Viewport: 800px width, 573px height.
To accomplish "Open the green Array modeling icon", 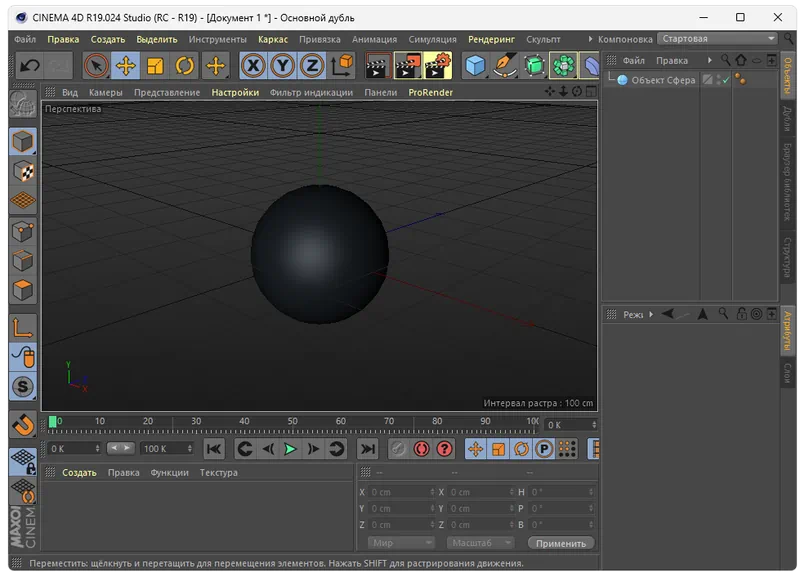I will 563,65.
